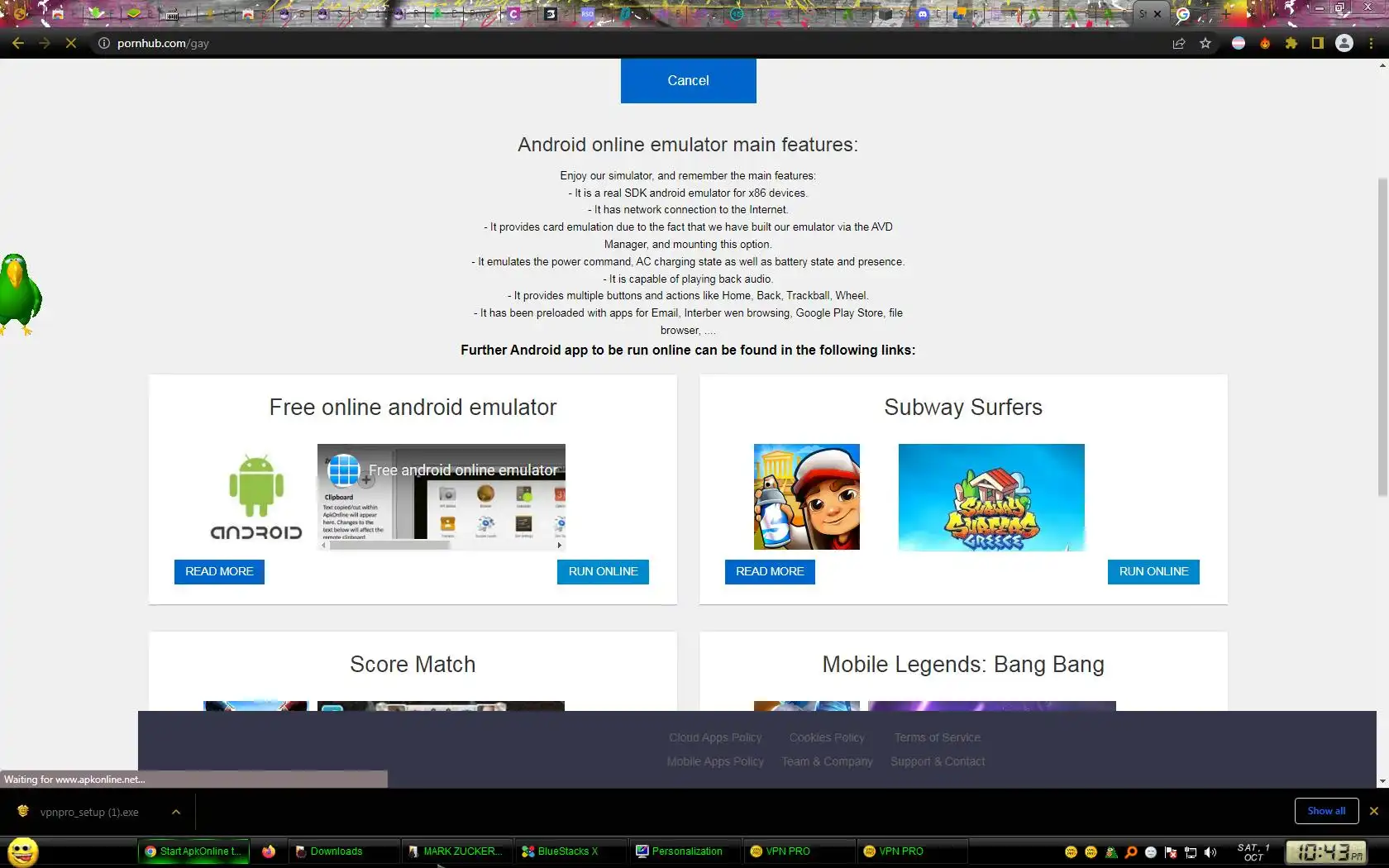
Task: Switch to the Downloads taskbar window
Action: pos(343,851)
